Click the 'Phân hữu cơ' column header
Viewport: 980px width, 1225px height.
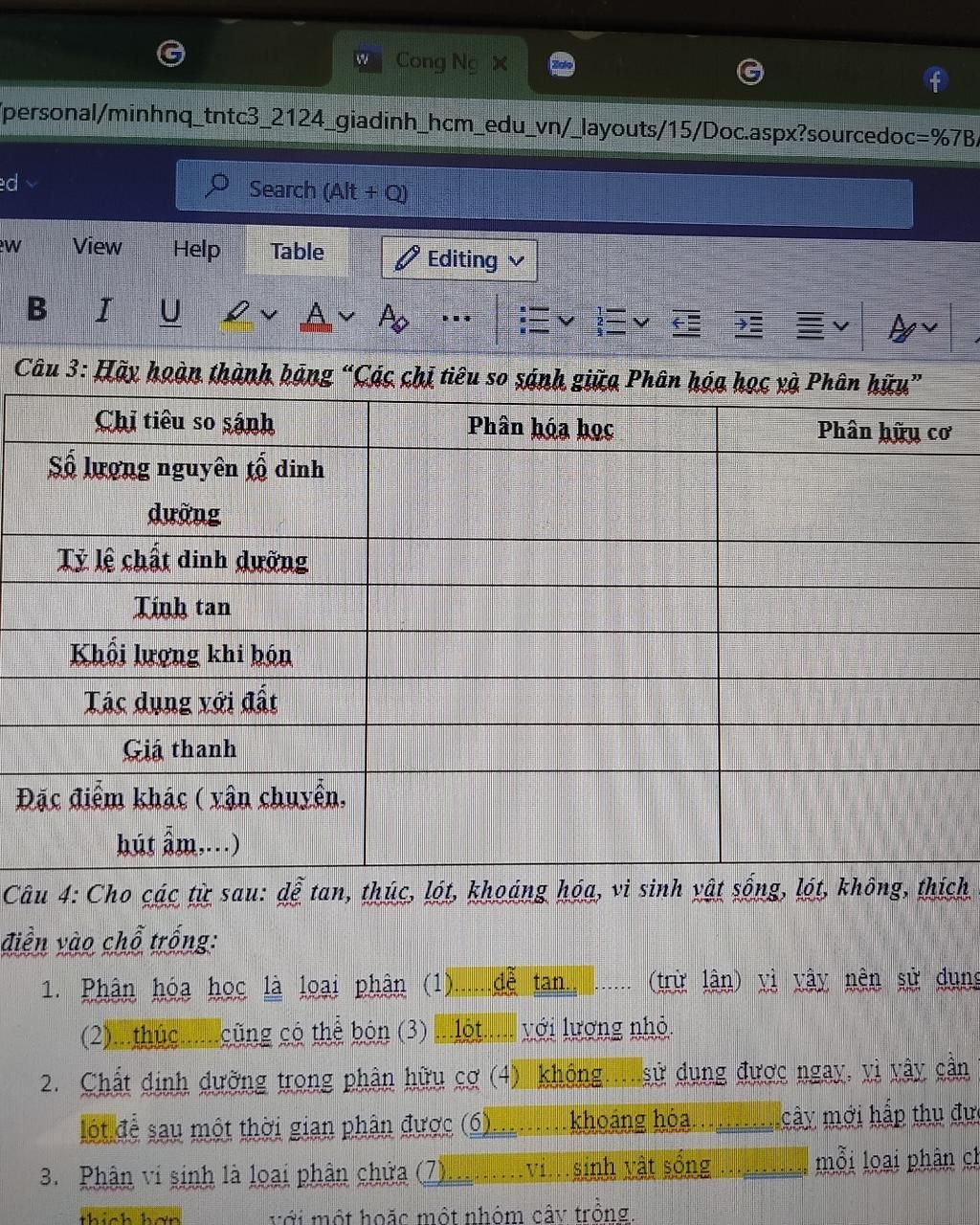coord(885,431)
